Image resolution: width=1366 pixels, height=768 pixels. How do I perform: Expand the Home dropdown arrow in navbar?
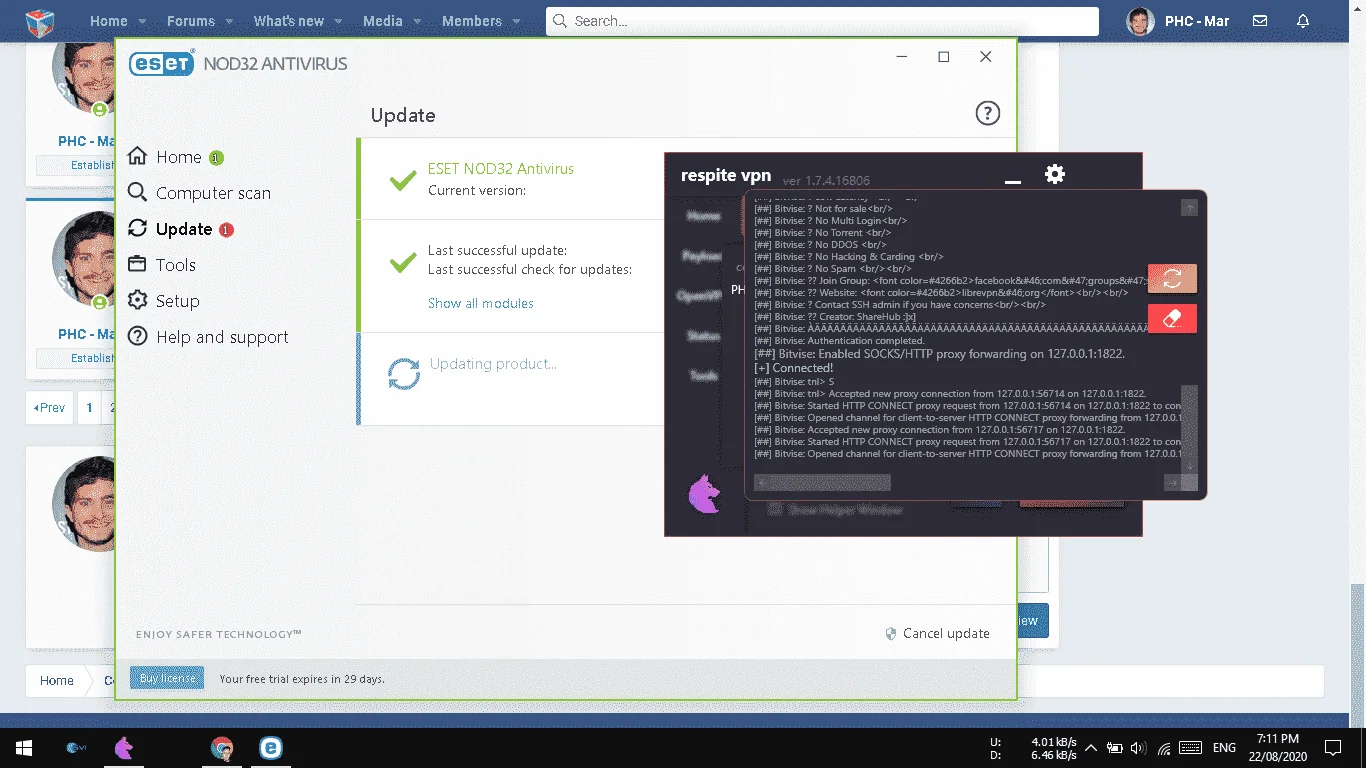pyautogui.click(x=142, y=21)
